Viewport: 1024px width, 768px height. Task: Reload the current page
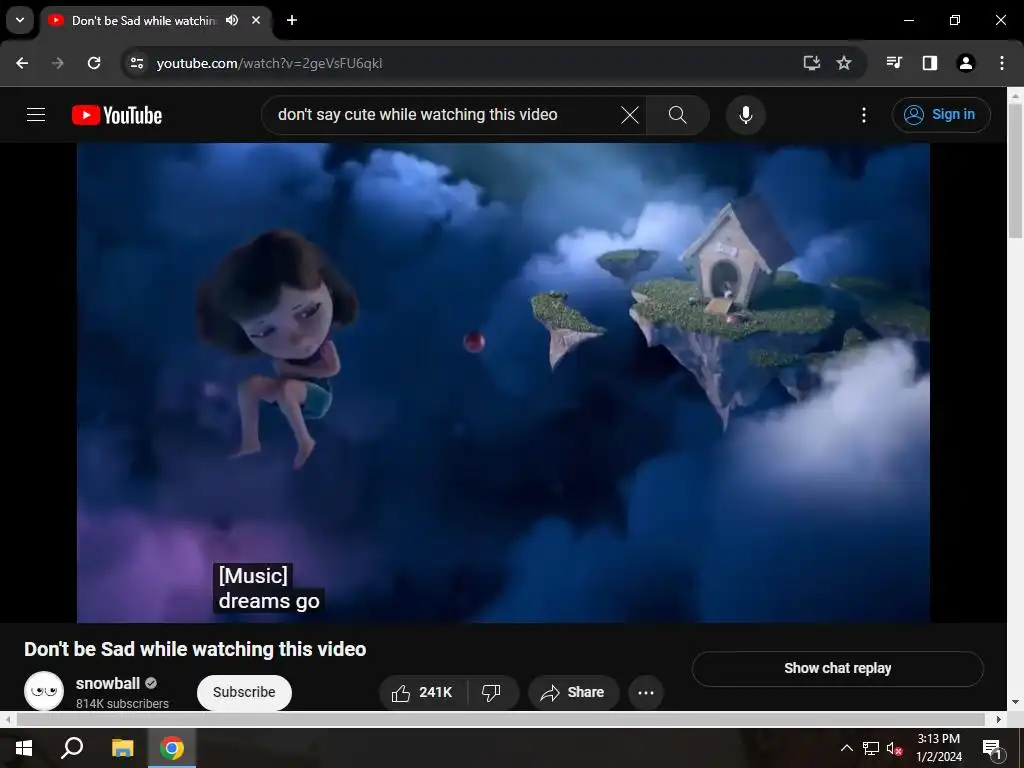(x=94, y=63)
